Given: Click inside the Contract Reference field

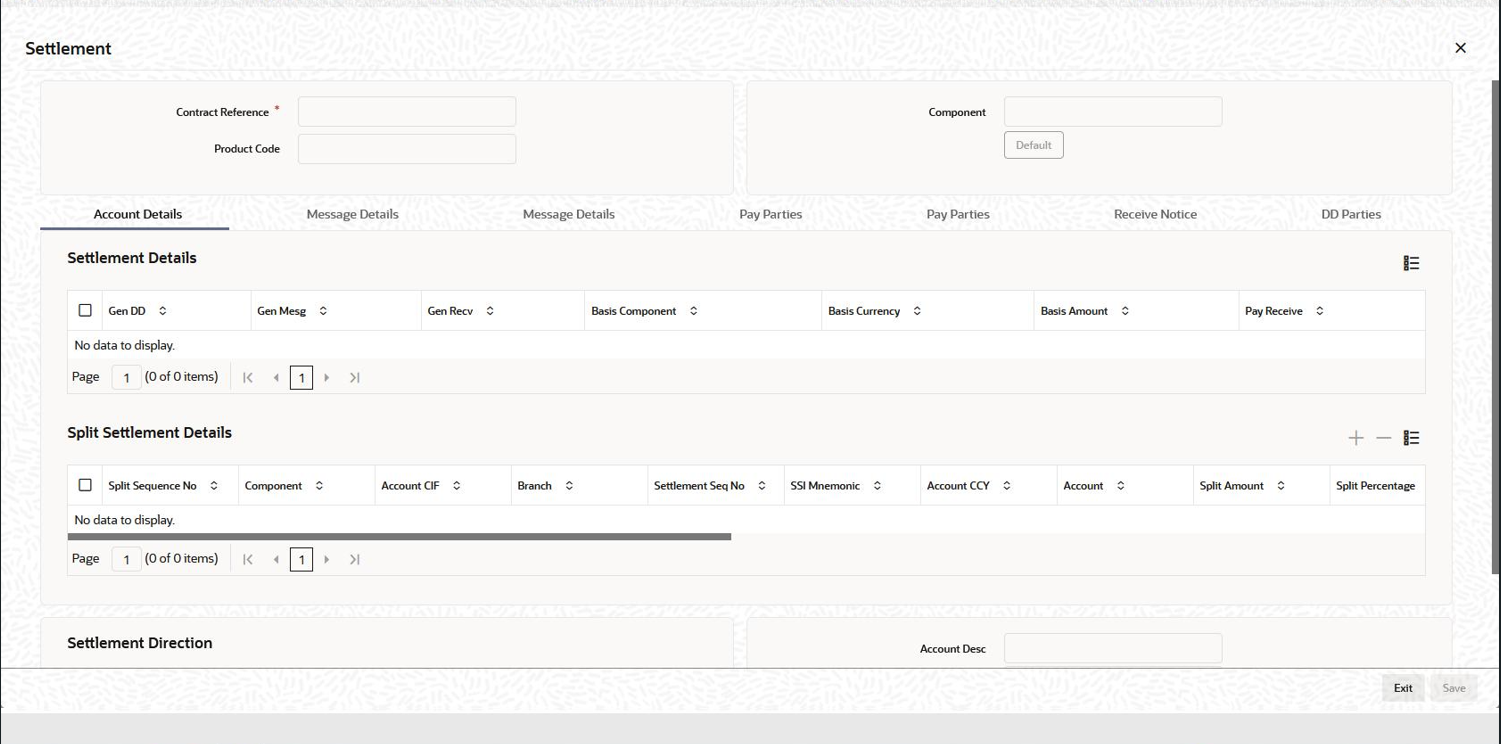Looking at the screenshot, I should coord(406,111).
